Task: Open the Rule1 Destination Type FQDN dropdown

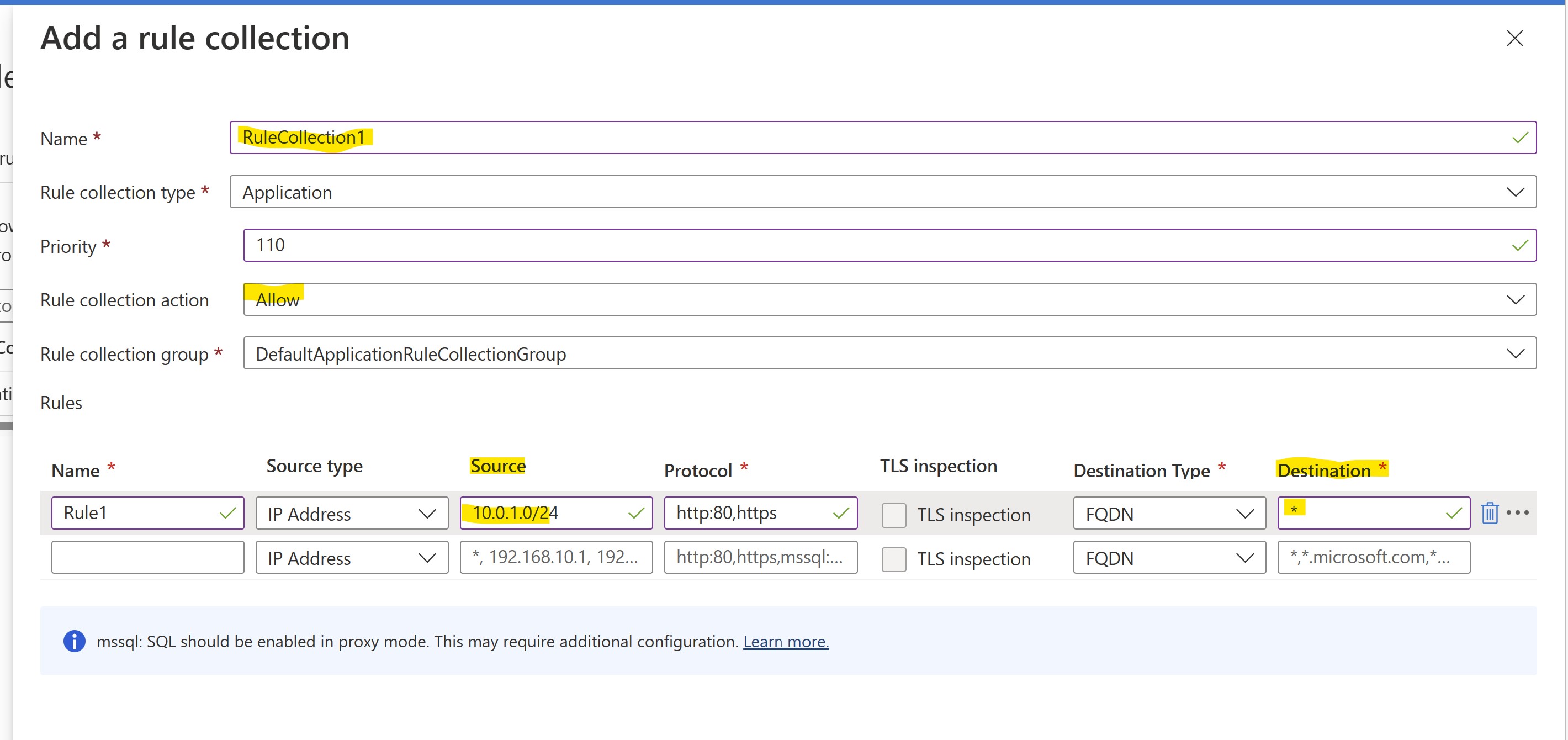Action: [1169, 514]
